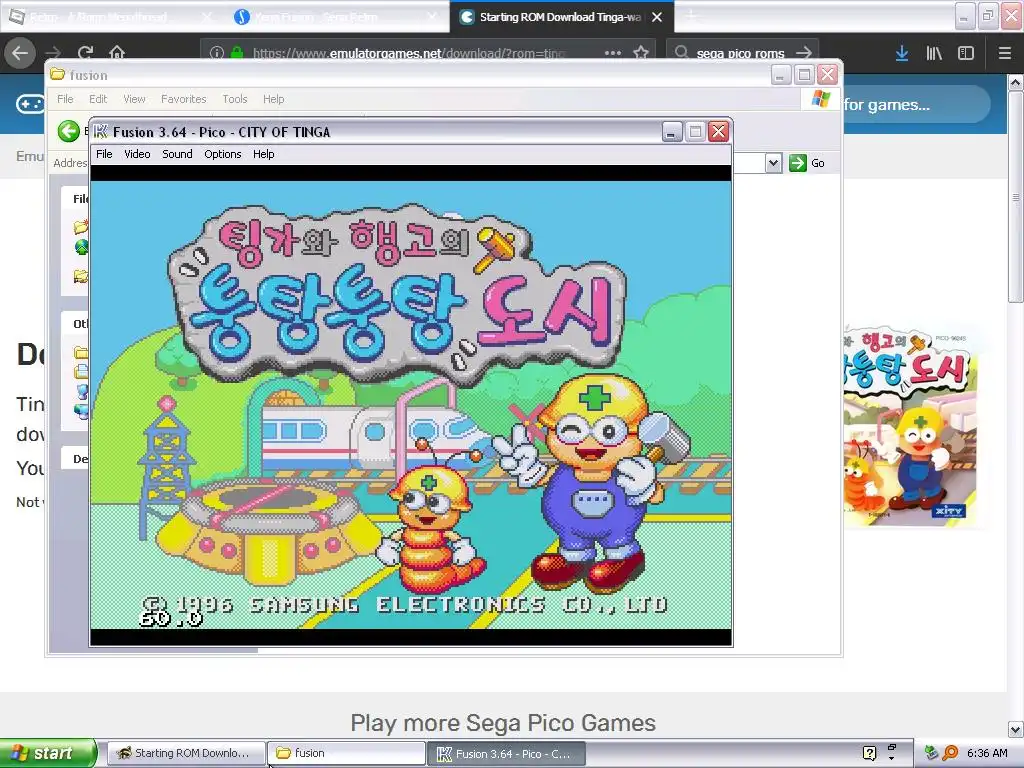The image size is (1024, 768).
Task: Click the green padlock in URL bar
Action: (x=237, y=53)
